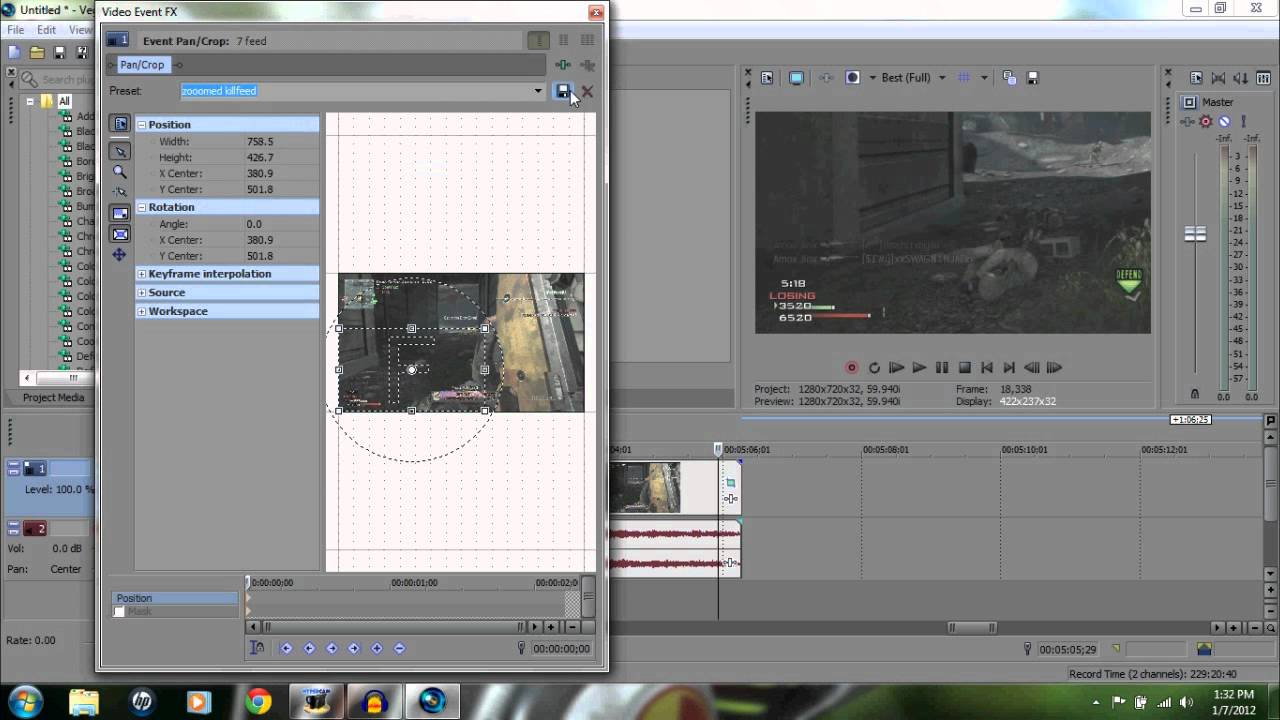Viewport: 1280px width, 720px height.
Task: Go to Previous Keyframe button
Action: point(309,648)
